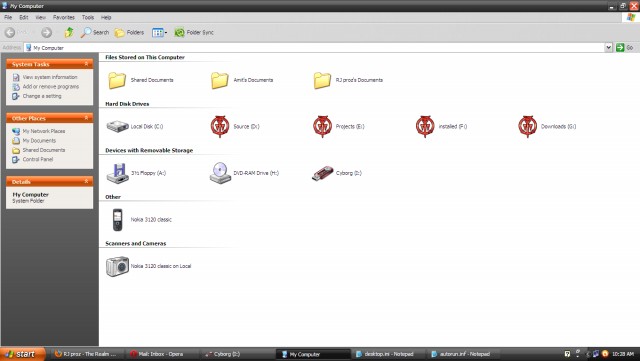Open the Edit menu
This screenshot has width=640, height=361.
[x=24, y=17]
